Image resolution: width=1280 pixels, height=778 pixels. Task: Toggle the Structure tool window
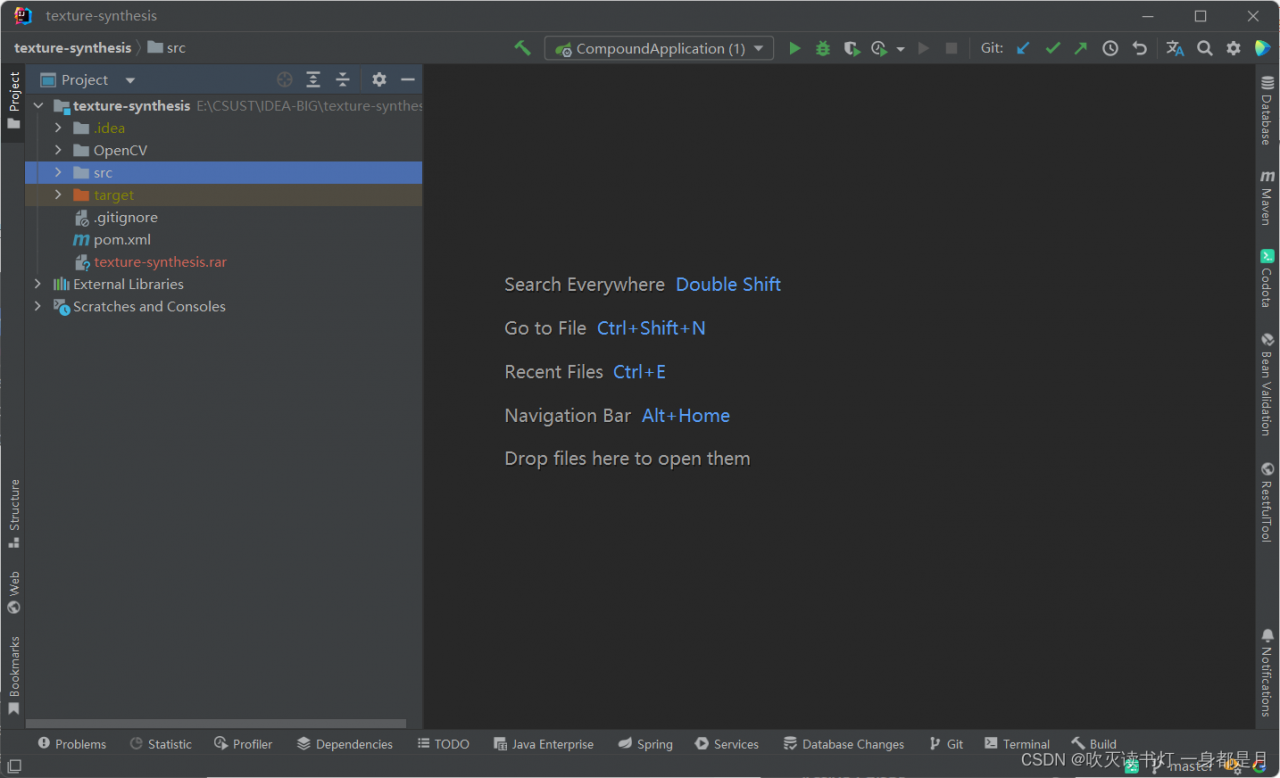pyautogui.click(x=14, y=513)
